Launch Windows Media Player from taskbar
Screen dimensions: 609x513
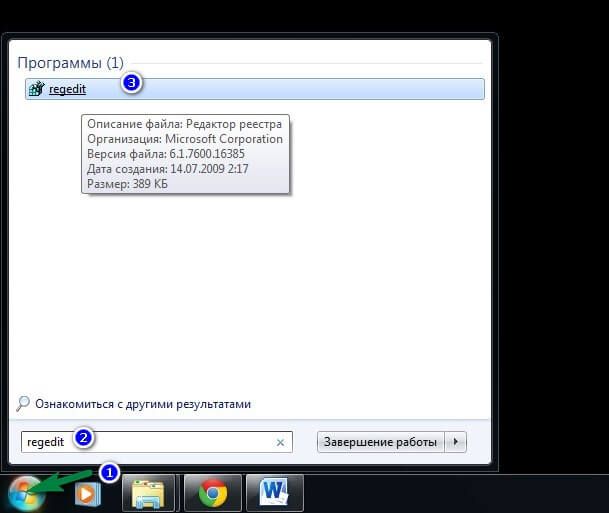point(87,494)
